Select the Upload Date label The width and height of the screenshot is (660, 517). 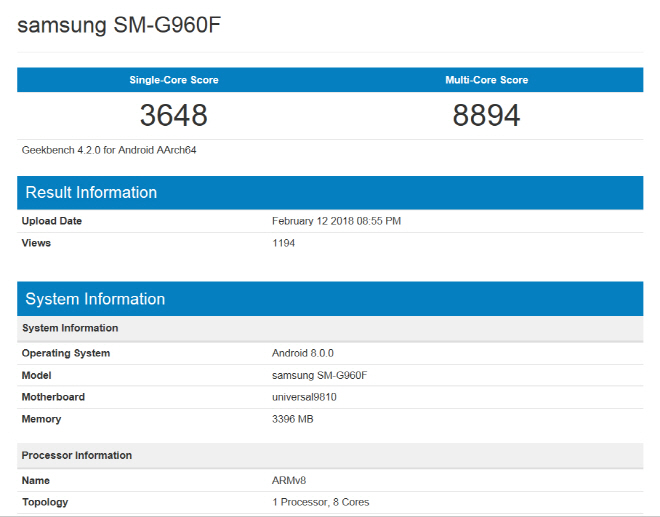pyautogui.click(x=52, y=221)
